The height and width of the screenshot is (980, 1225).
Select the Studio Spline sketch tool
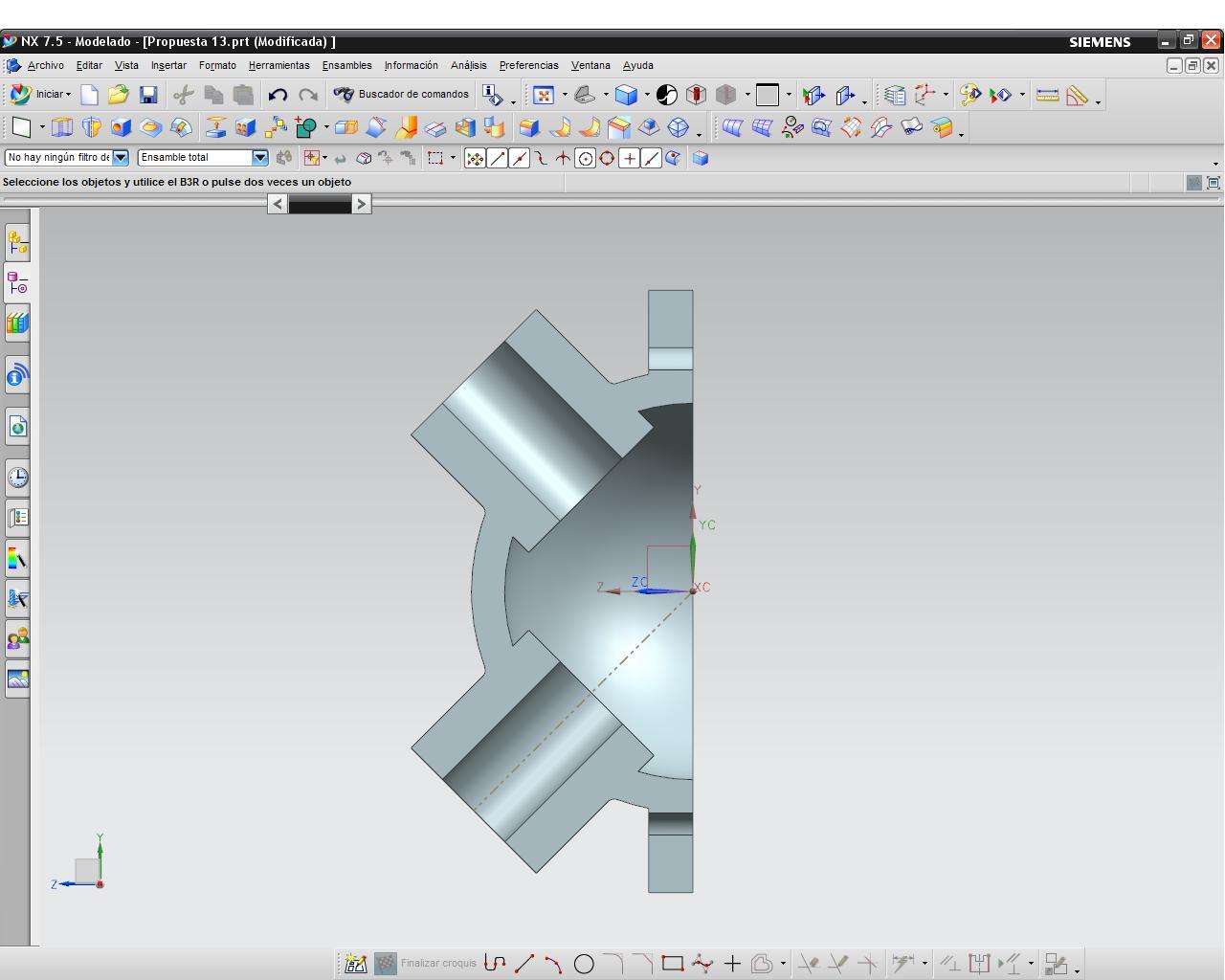[702, 964]
